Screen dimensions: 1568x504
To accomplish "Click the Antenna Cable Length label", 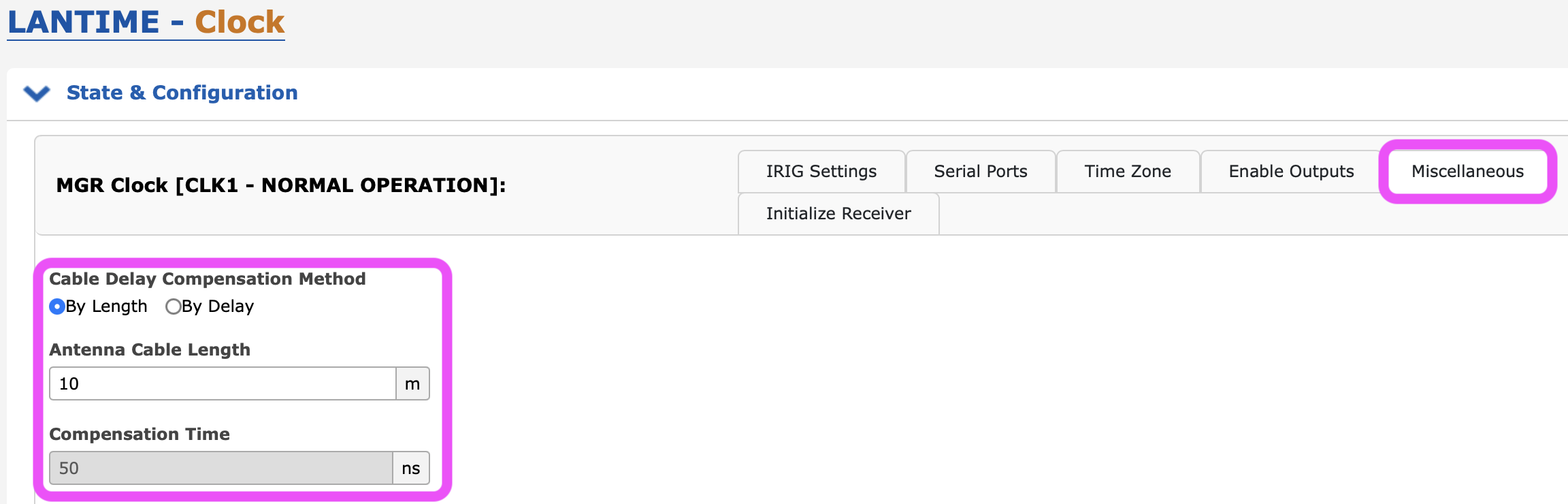I will pyautogui.click(x=150, y=350).
